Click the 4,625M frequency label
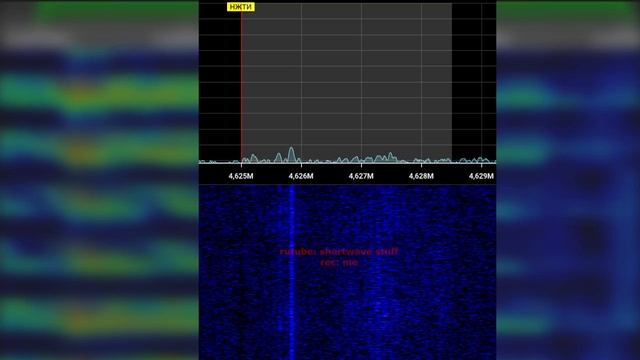 [x=241, y=176]
